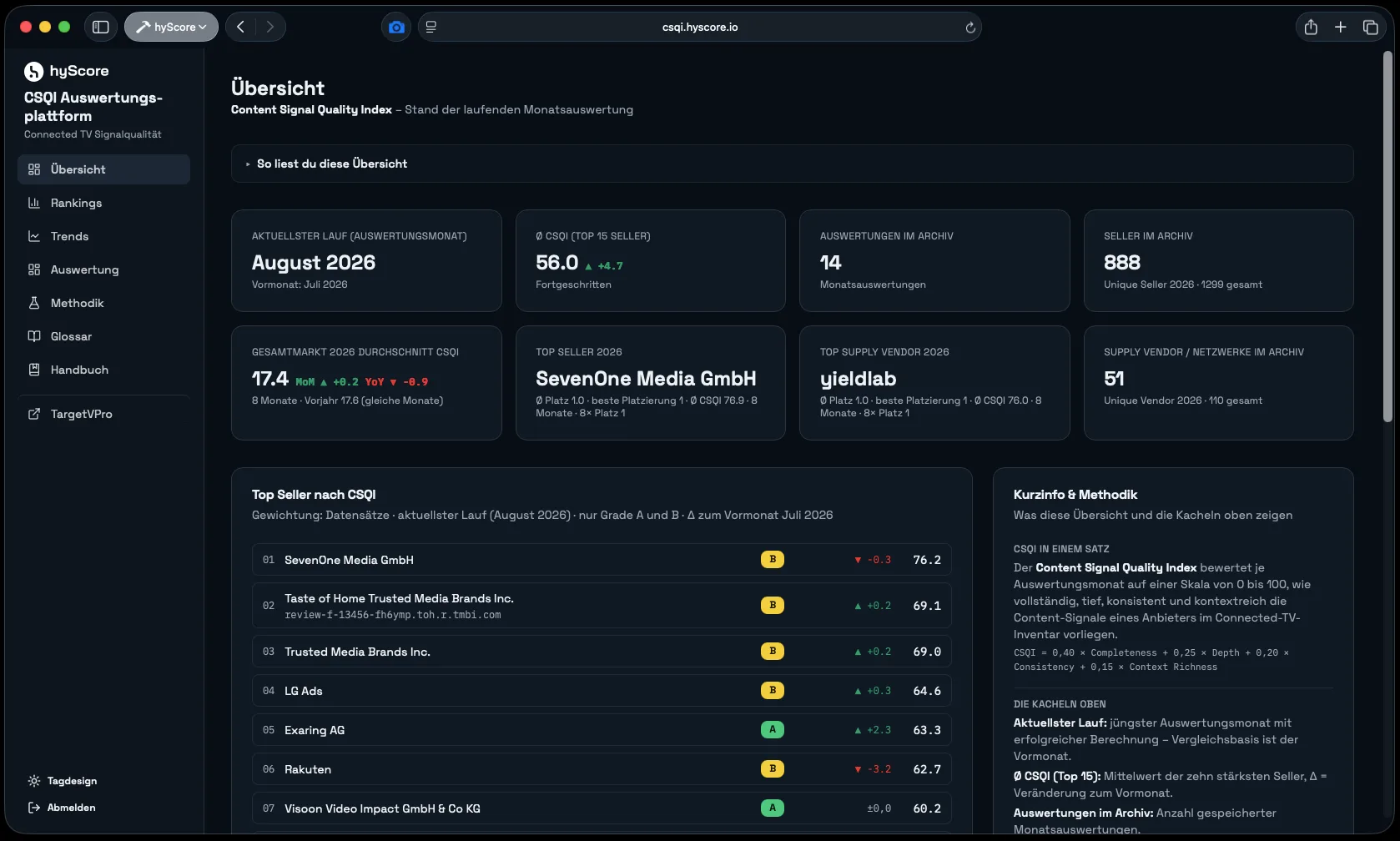
Task: Click the Auswertung grid icon
Action: (x=34, y=269)
